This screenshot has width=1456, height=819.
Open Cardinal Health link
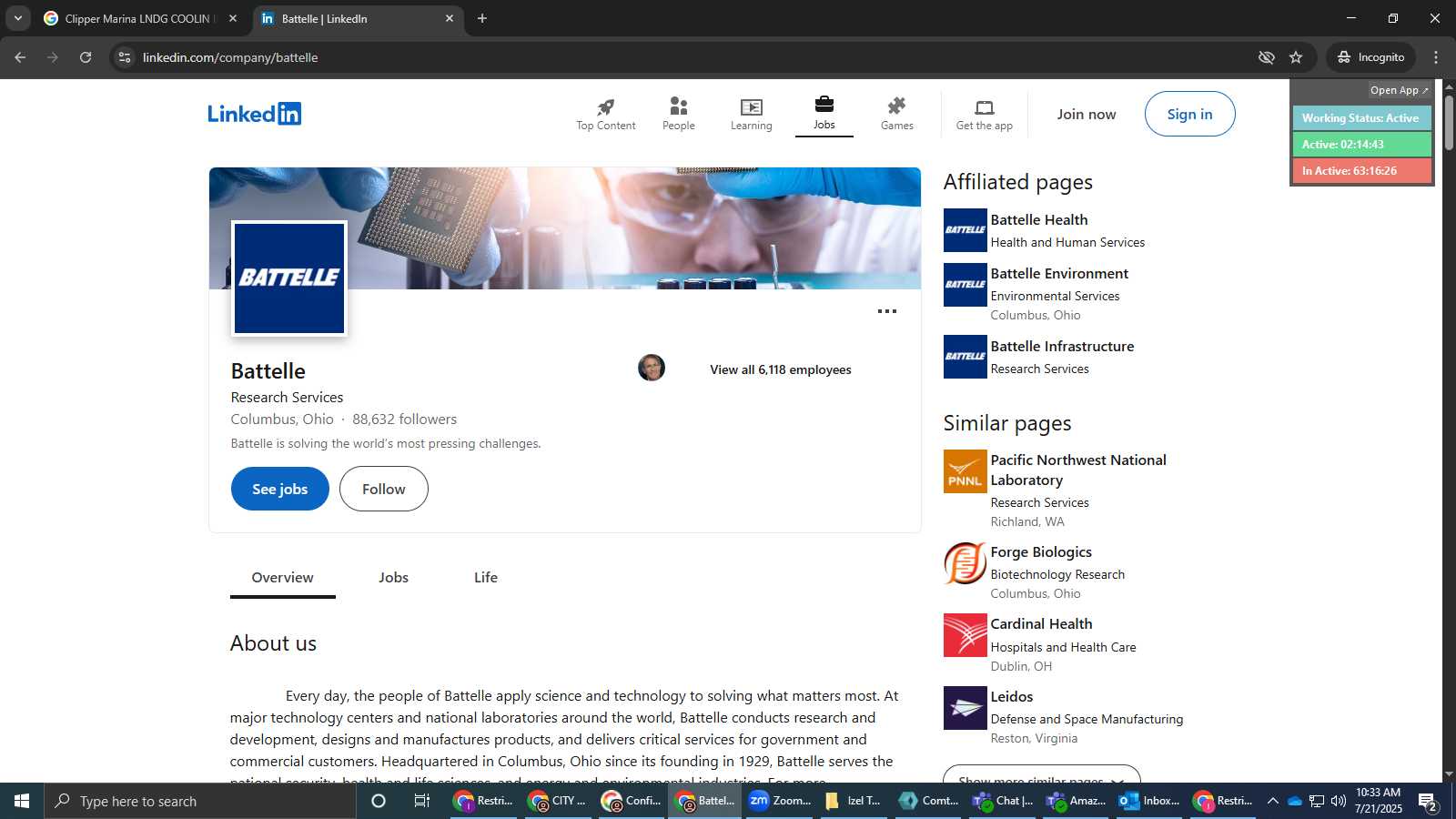click(1041, 623)
